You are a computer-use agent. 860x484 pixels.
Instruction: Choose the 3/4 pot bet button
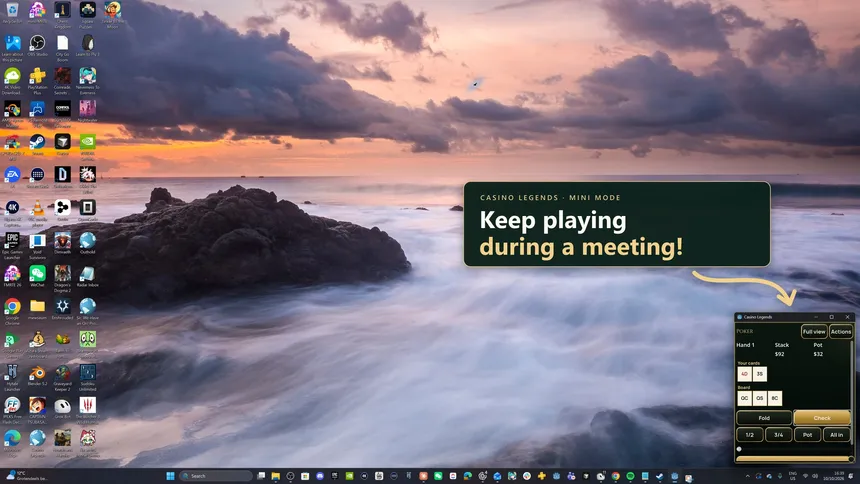pos(778,435)
